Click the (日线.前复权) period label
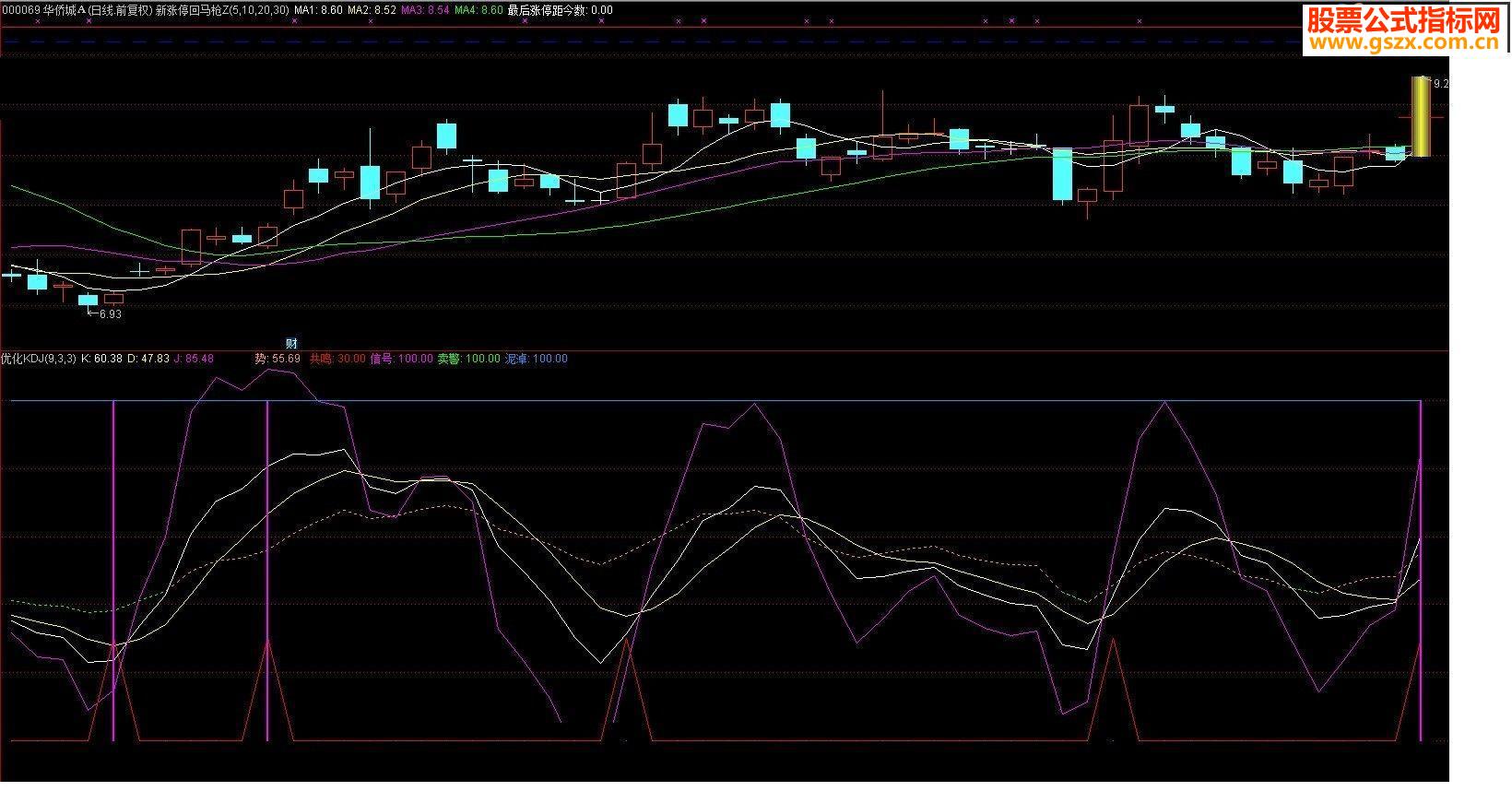1512x803 pixels. 120,10
